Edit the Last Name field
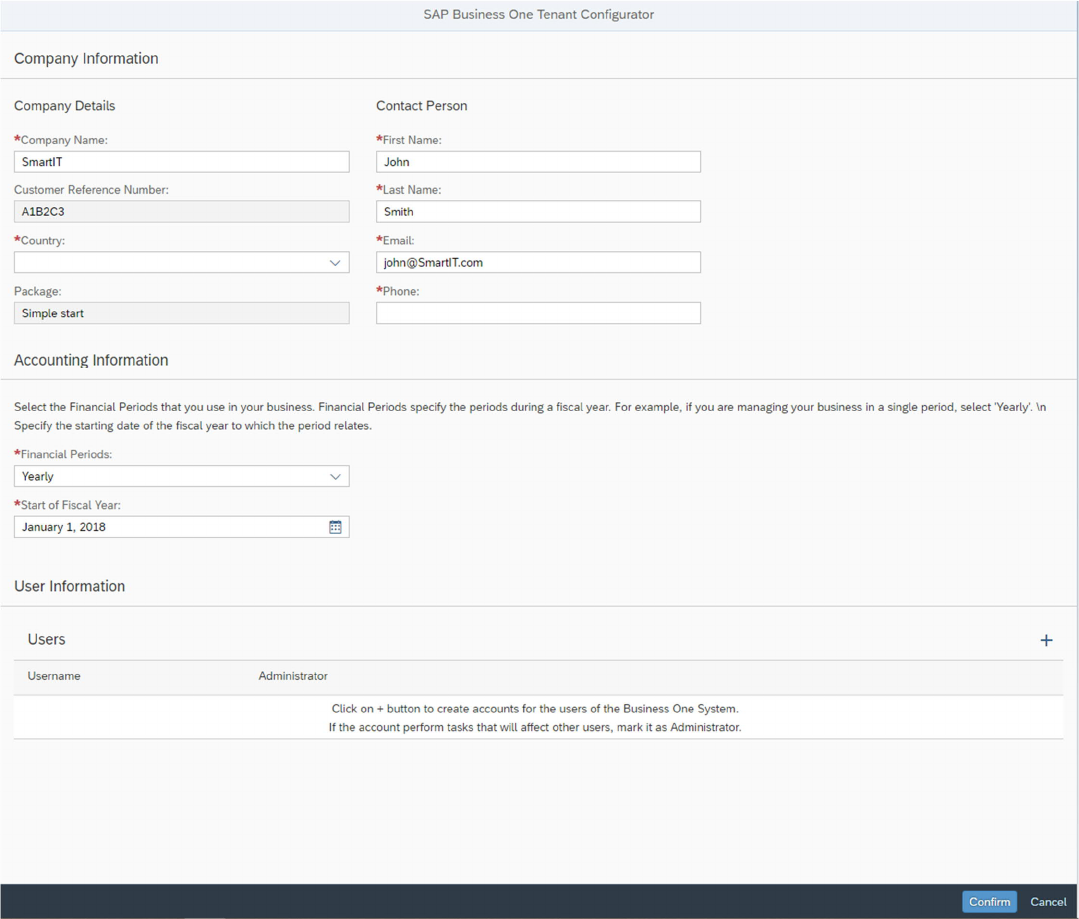1079x919 pixels. (538, 211)
